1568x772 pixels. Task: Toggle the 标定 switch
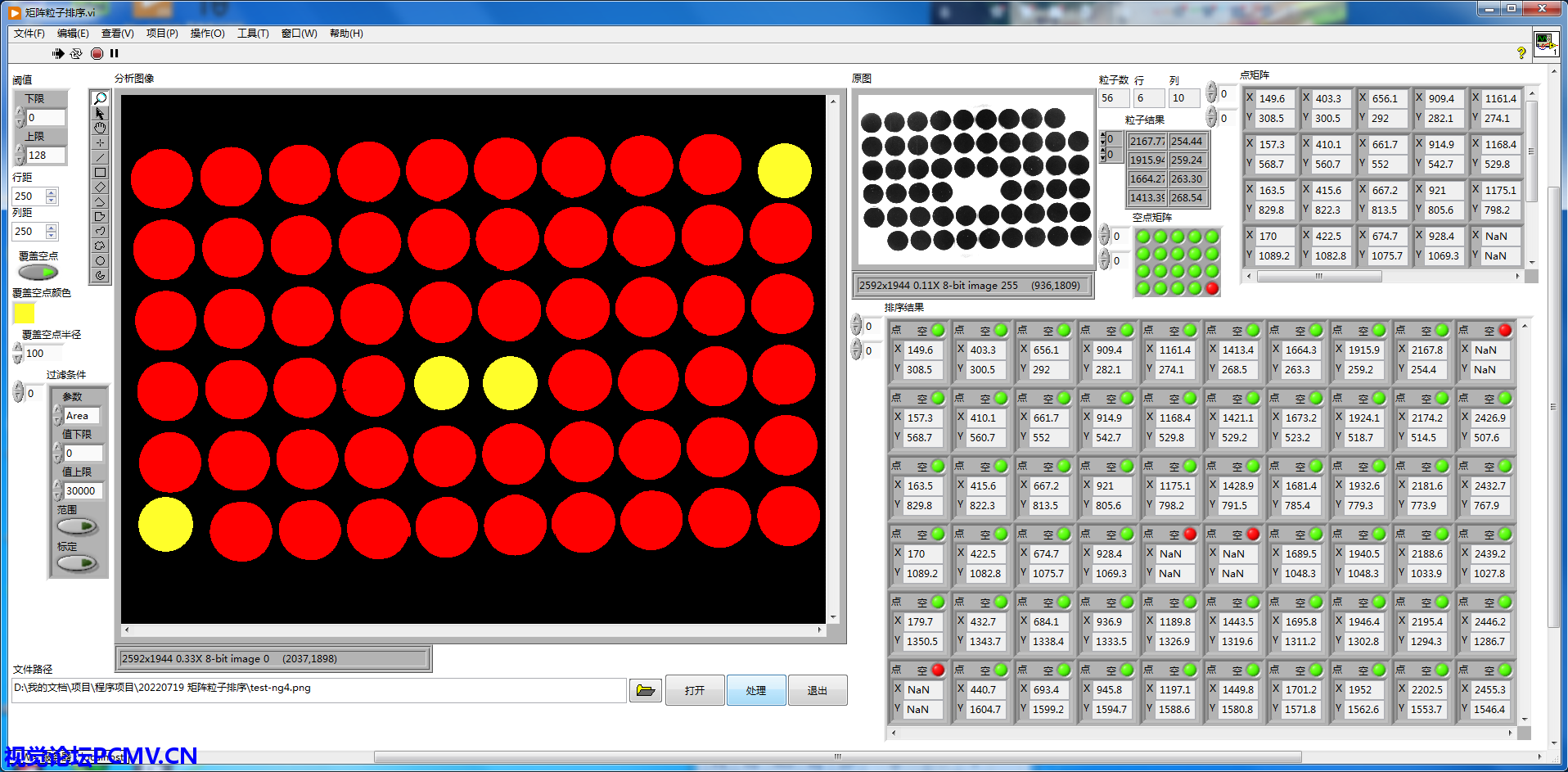pos(77,563)
